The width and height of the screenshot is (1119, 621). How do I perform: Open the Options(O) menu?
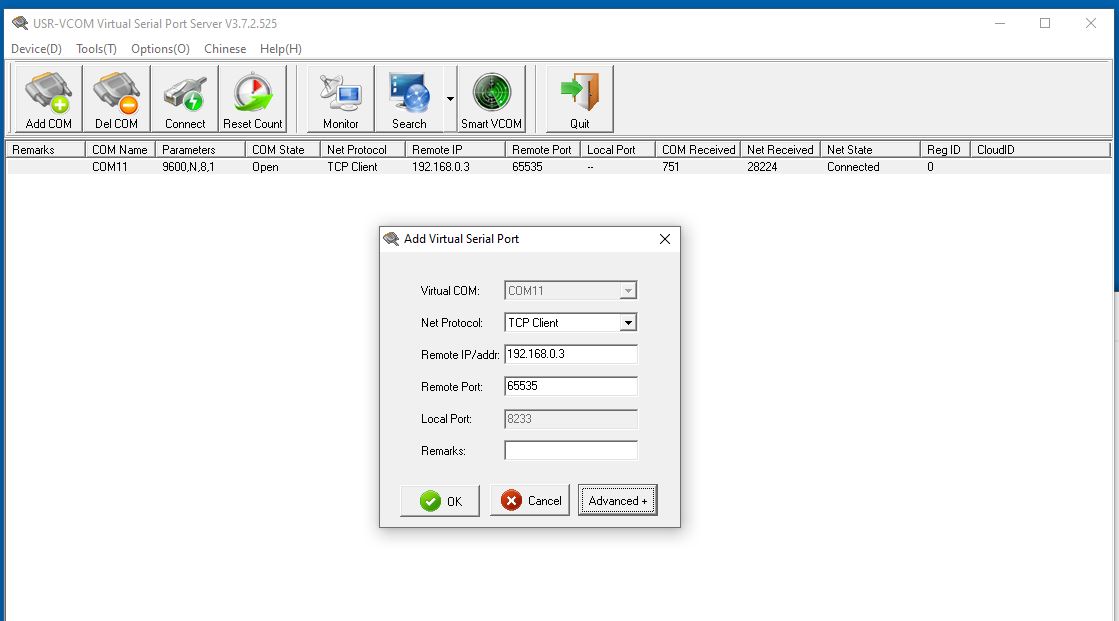(x=161, y=49)
